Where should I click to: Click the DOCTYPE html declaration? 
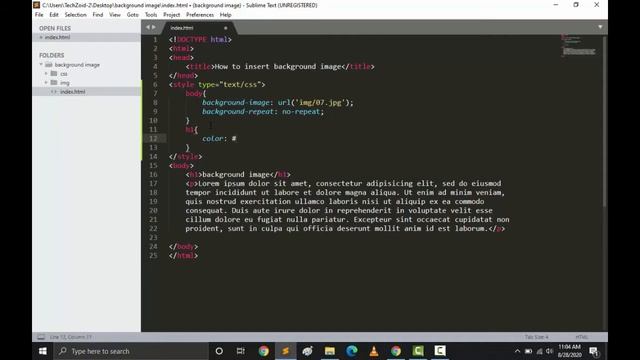point(200,40)
